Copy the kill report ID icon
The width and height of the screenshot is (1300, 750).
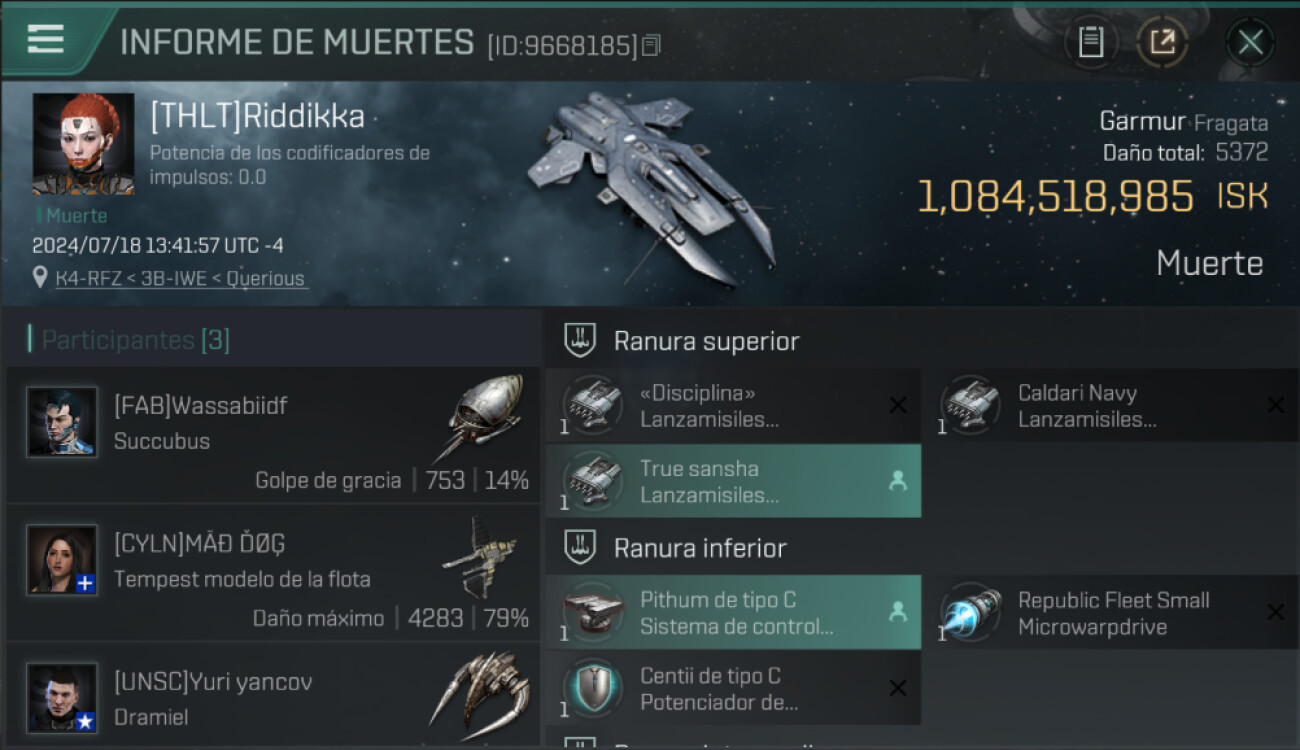coord(651,46)
